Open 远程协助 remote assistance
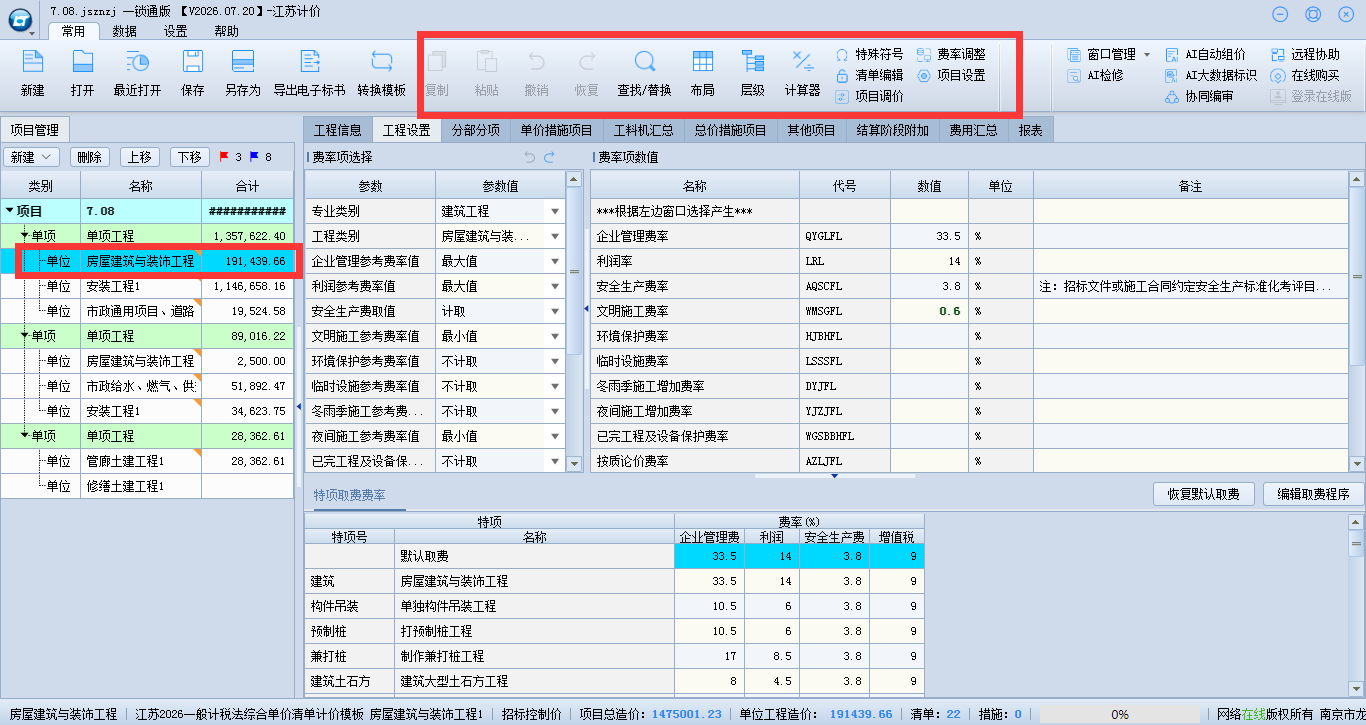 pyautogui.click(x=1305, y=54)
